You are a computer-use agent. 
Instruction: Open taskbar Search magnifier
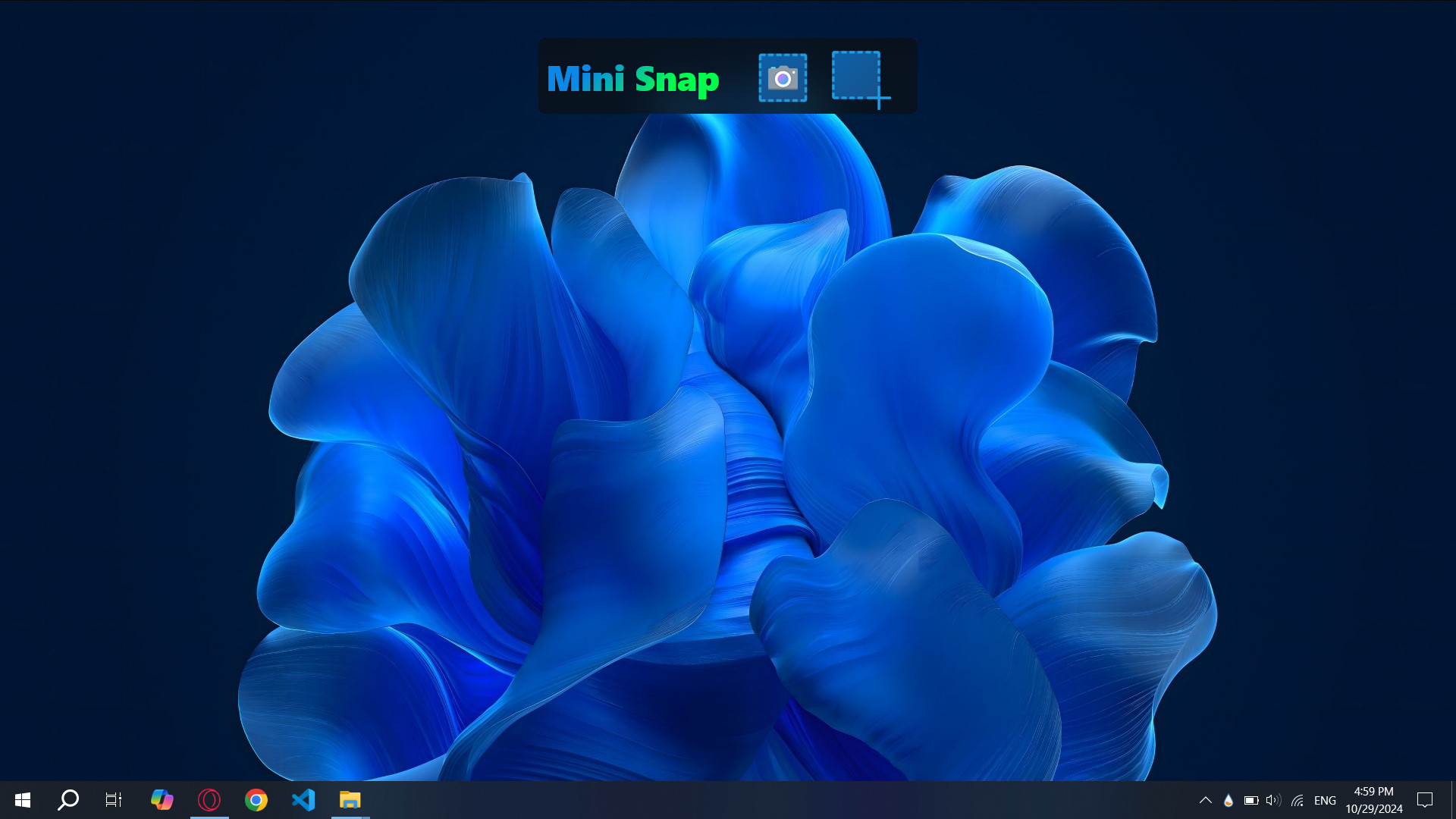click(x=68, y=800)
